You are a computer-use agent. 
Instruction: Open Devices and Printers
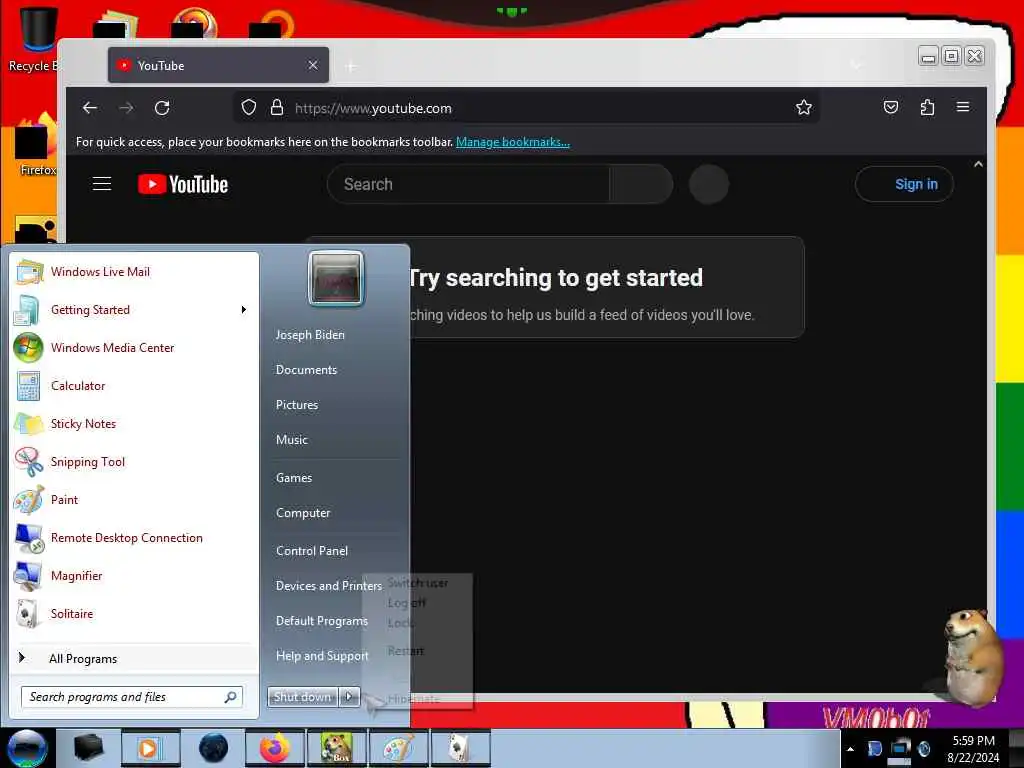coord(328,586)
